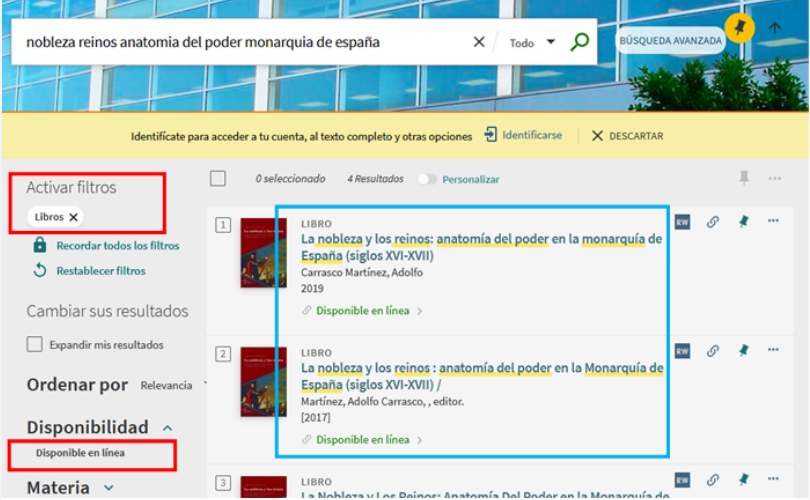Screen dimensions: 810x500
Task: Click the Identificarse sign-in link
Action: click(523, 135)
